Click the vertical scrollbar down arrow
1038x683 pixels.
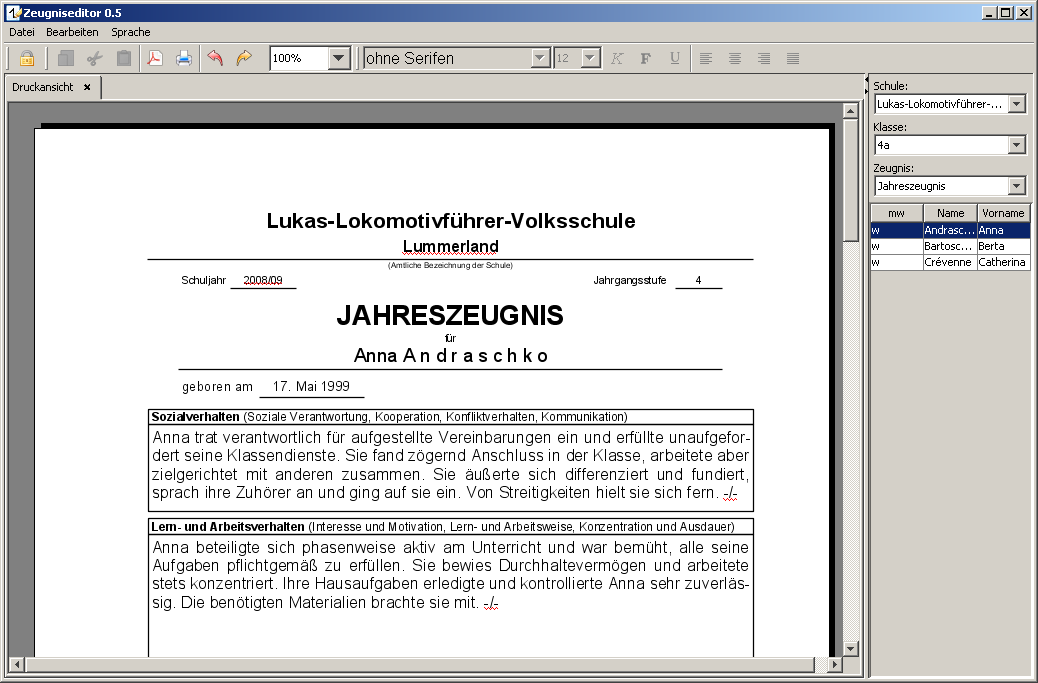851,648
